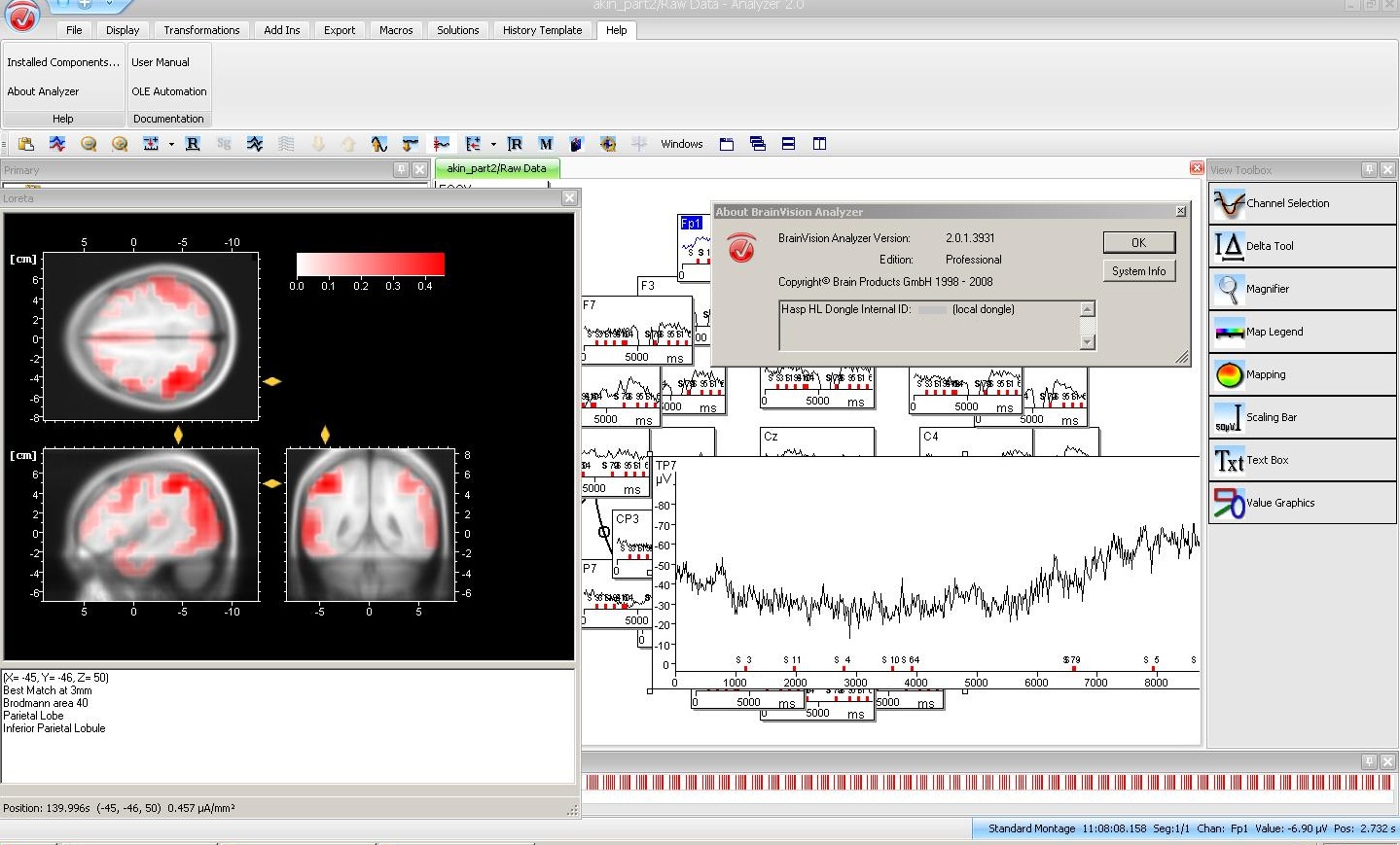The width and height of the screenshot is (1400, 845).
Task: Click yellow slice marker right of axial view
Action: [272, 381]
